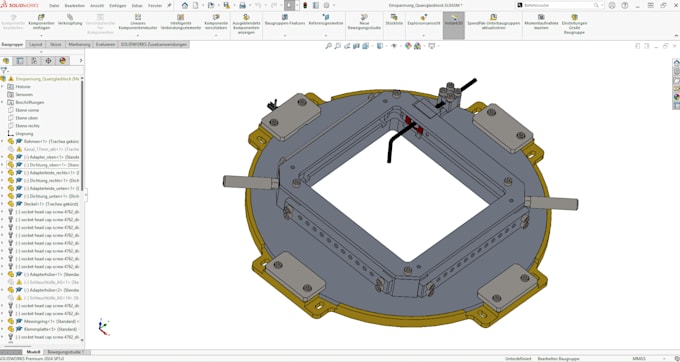Toggle the Instant3D button
Image resolution: width=680 pixels, height=362 pixels.
pos(454,25)
